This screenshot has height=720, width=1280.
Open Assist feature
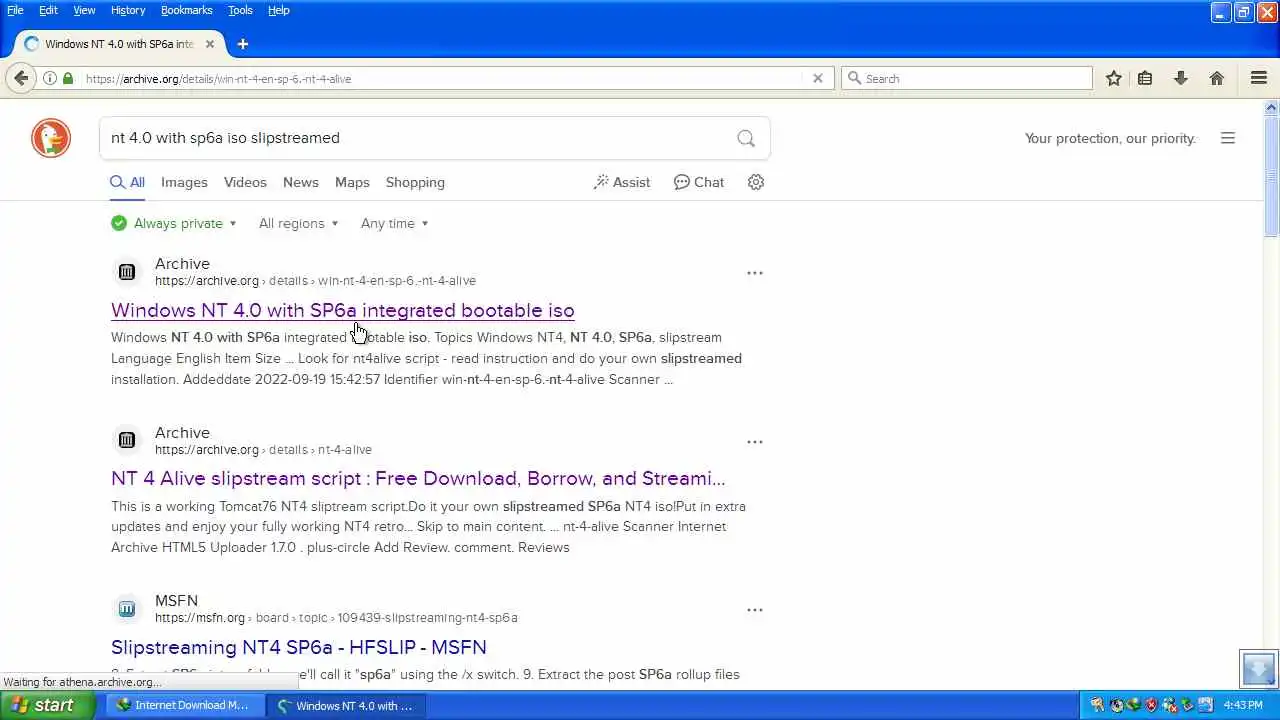coord(621,182)
